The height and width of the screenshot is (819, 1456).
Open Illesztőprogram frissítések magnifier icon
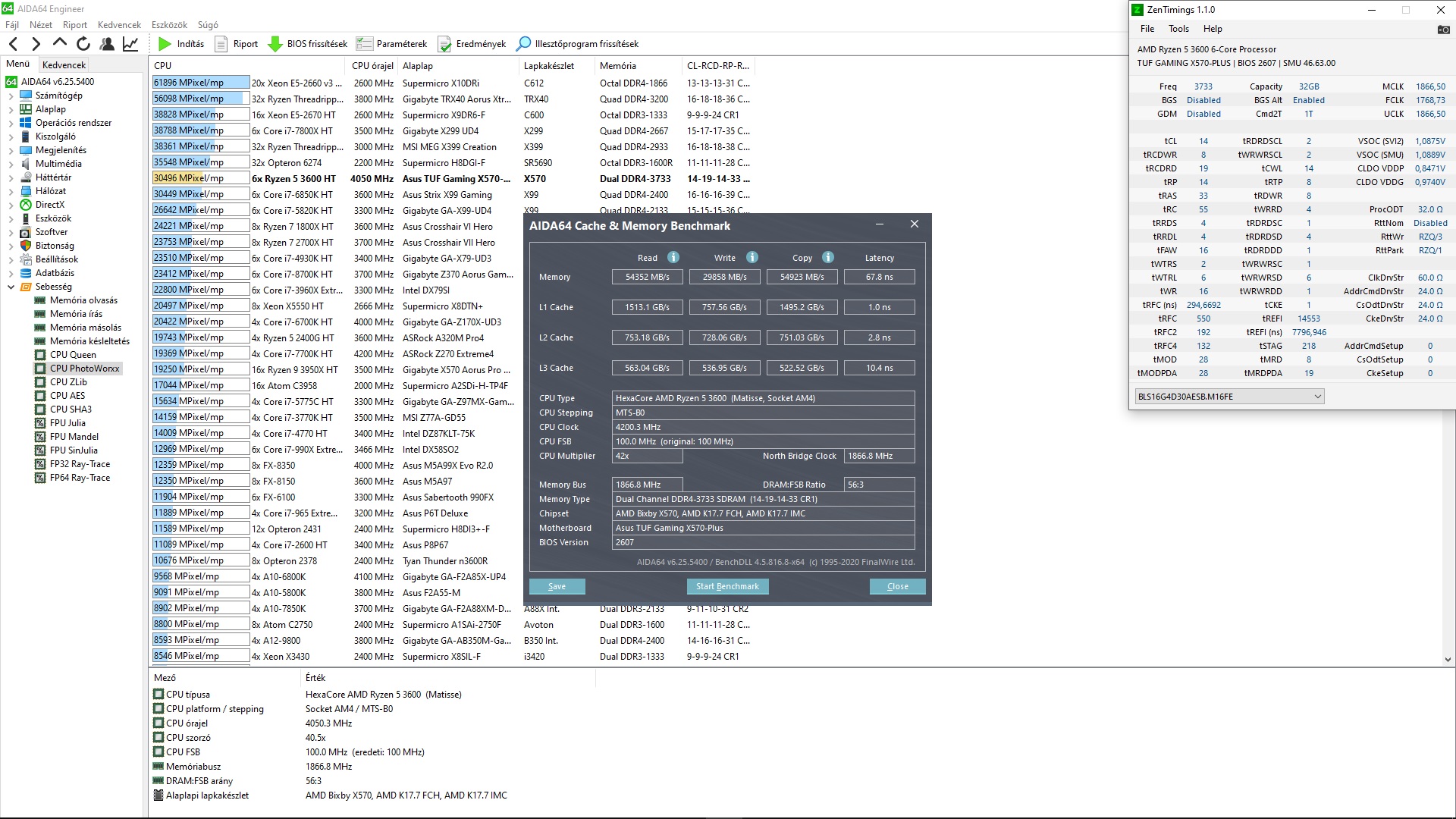(x=523, y=44)
